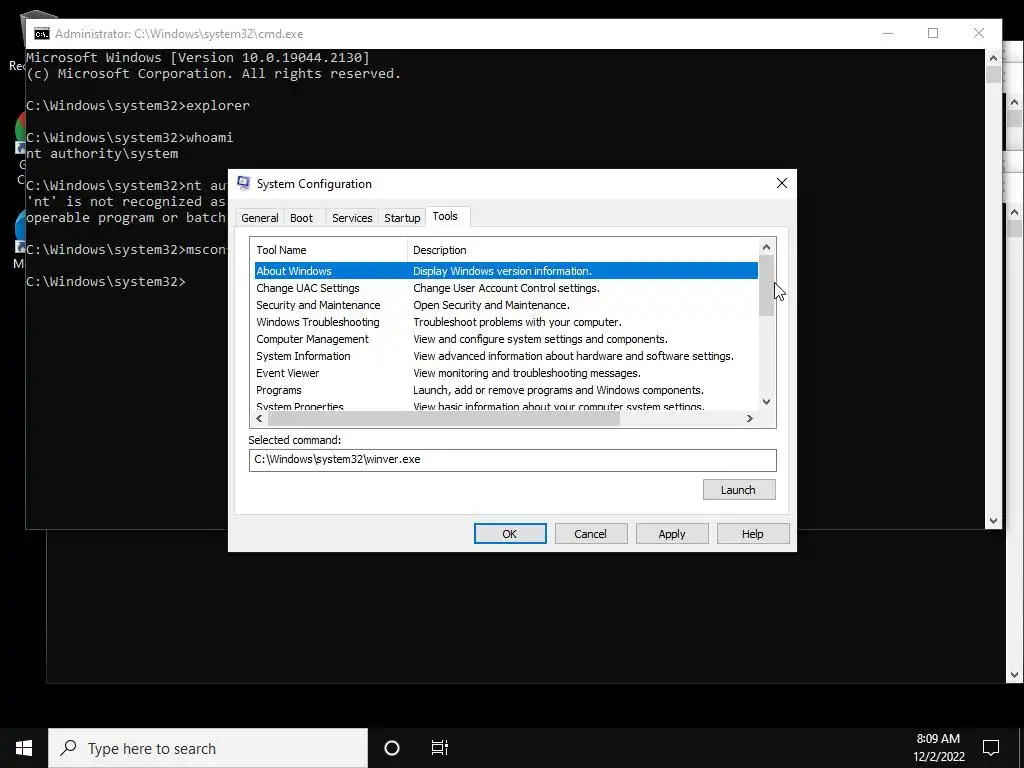The height and width of the screenshot is (768, 1024).
Task: Click the 'explorer' command line in cmd
Action: click(x=138, y=106)
